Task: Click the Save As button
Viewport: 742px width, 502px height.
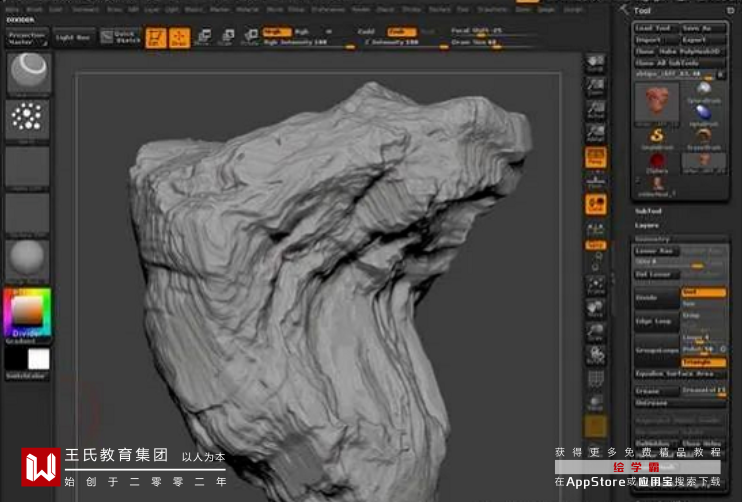Action: [702, 28]
